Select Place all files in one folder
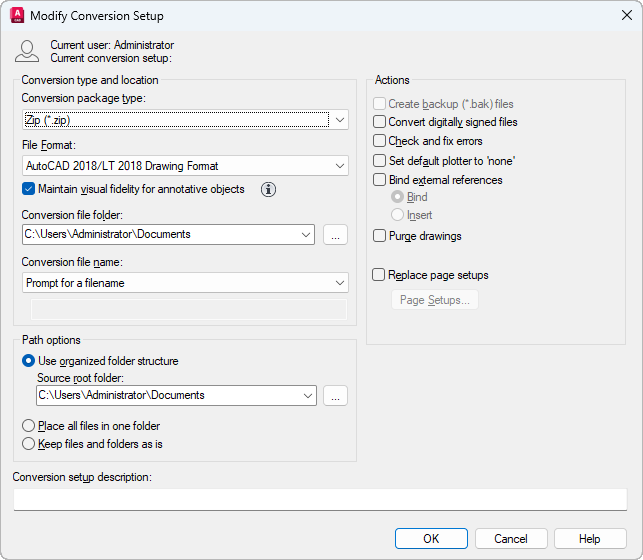This screenshot has width=643, height=560. [29, 426]
